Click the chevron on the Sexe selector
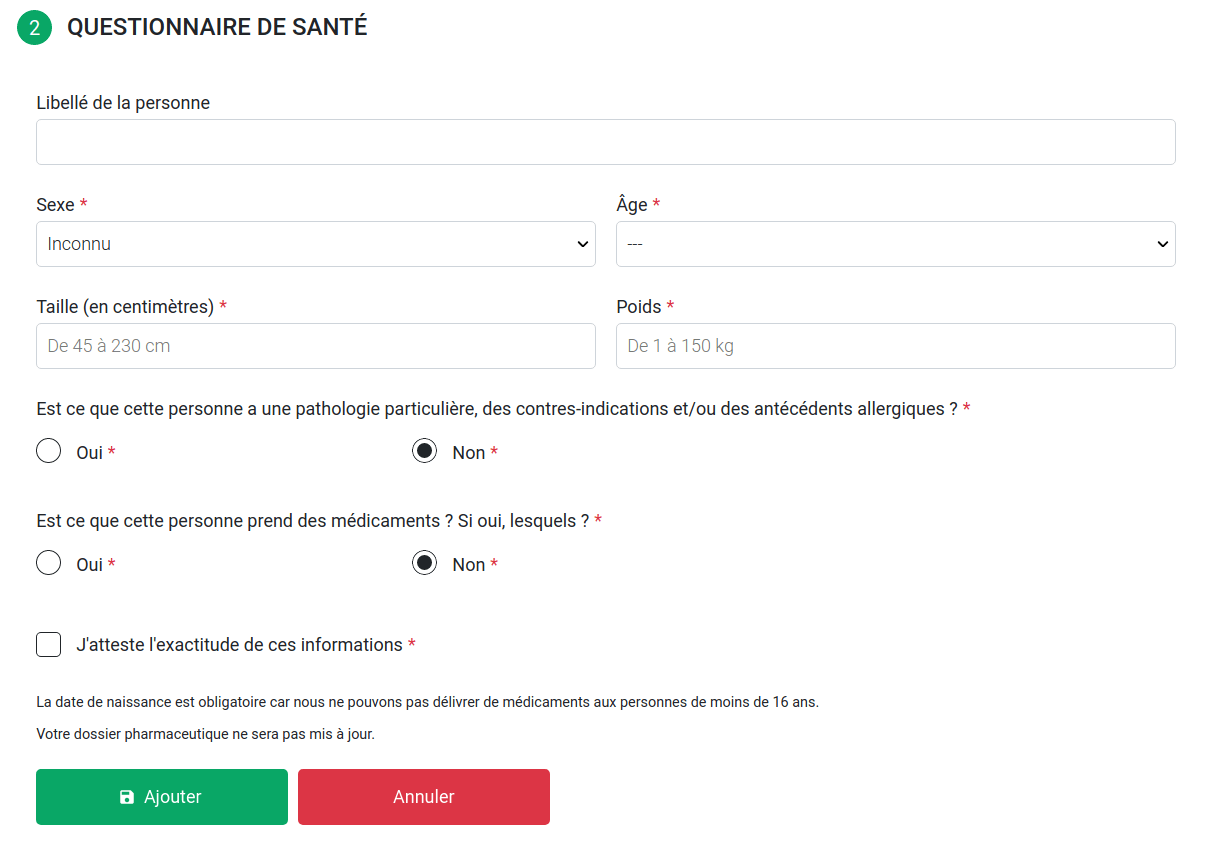Viewport: 1208px width, 844px height. point(583,243)
